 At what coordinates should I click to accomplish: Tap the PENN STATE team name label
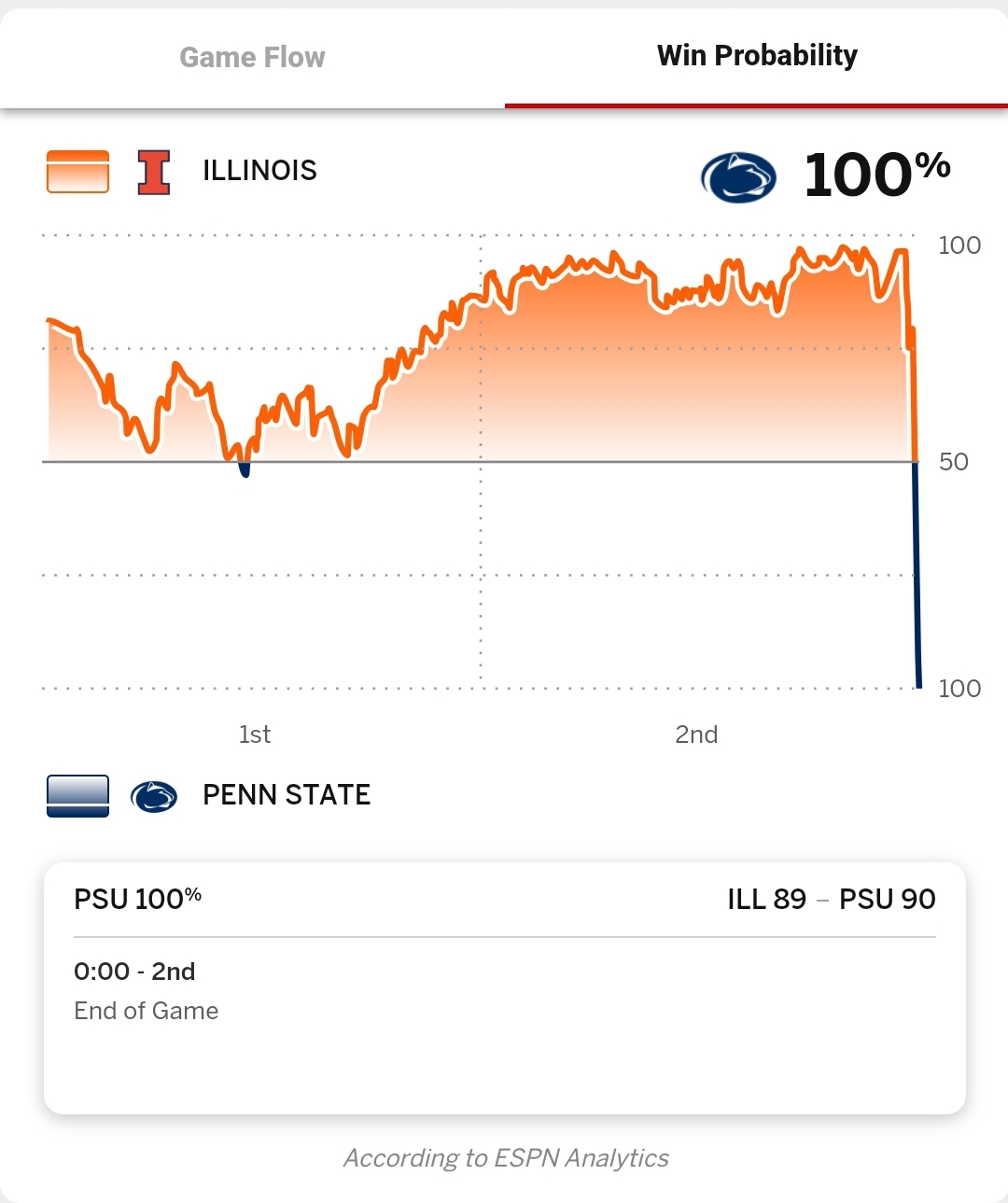pos(287,795)
